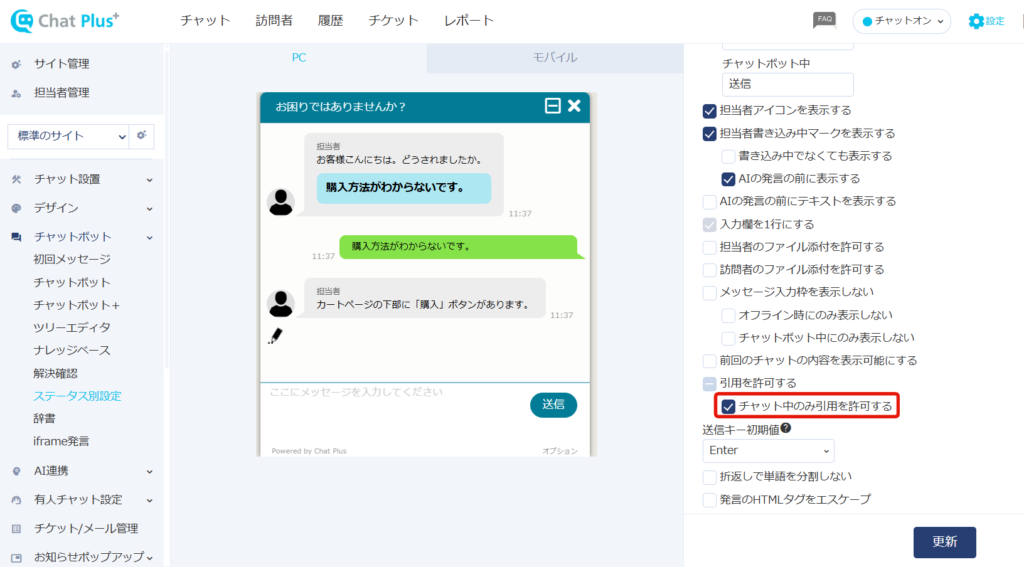The image size is (1024, 567).
Task: Open the 設定 gear icon
Action: pos(976,21)
